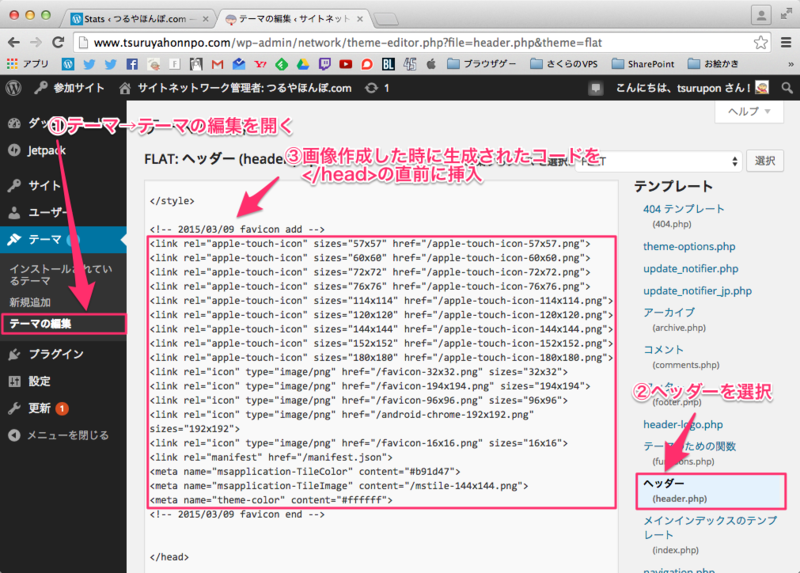Image resolution: width=800 pixels, height=573 pixels.
Task: Close the テーマの編集 browser tab
Action: coord(360,19)
